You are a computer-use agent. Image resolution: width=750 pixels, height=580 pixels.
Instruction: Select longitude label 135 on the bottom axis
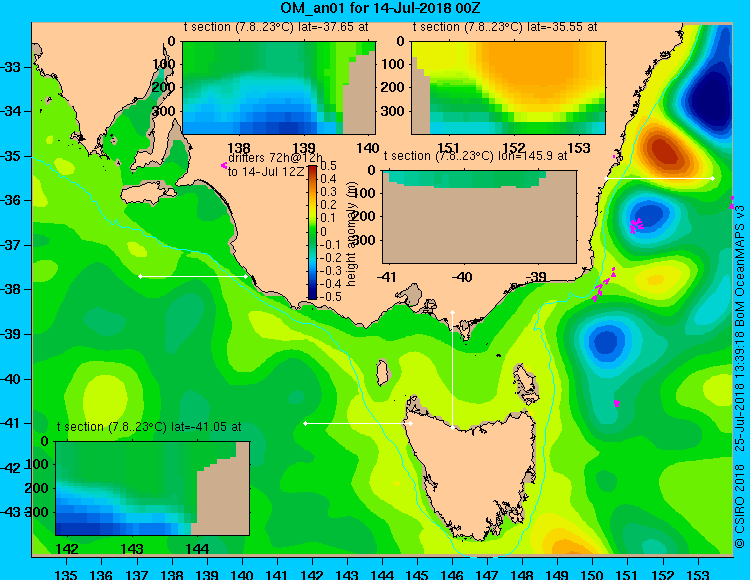[x=66, y=574]
